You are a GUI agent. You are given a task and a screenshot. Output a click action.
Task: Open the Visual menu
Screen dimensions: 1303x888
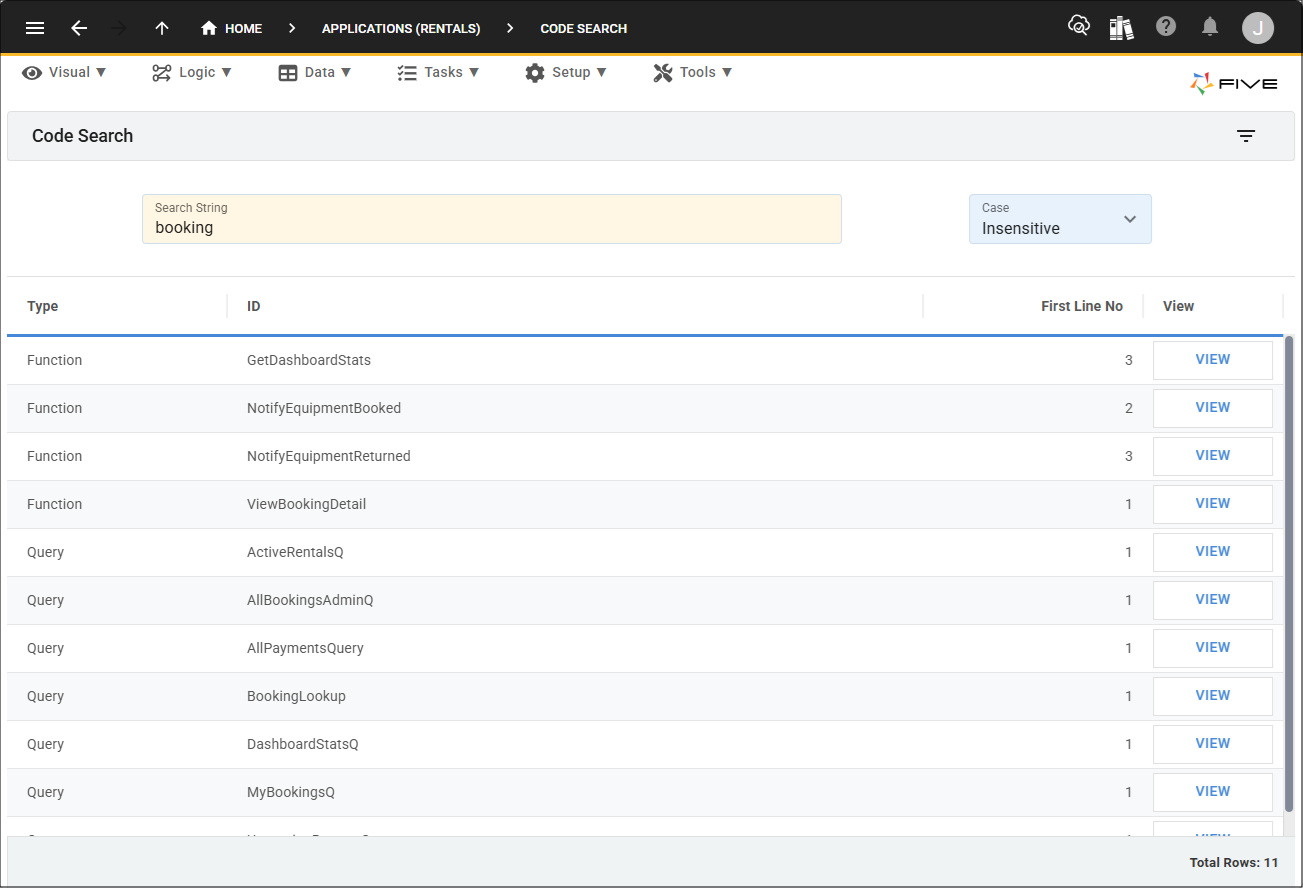(64, 72)
